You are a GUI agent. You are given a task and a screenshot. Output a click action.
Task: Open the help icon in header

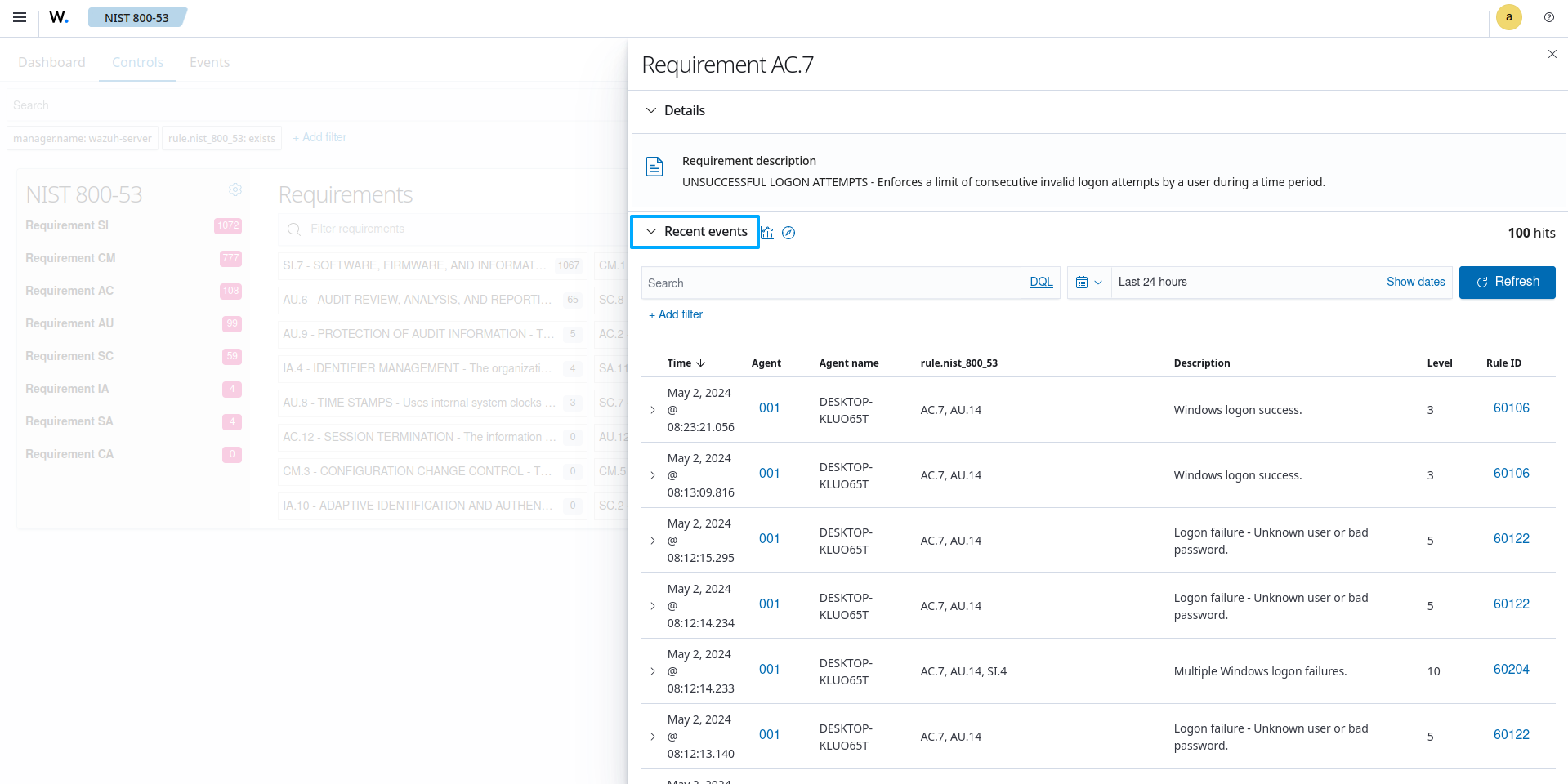click(1548, 17)
